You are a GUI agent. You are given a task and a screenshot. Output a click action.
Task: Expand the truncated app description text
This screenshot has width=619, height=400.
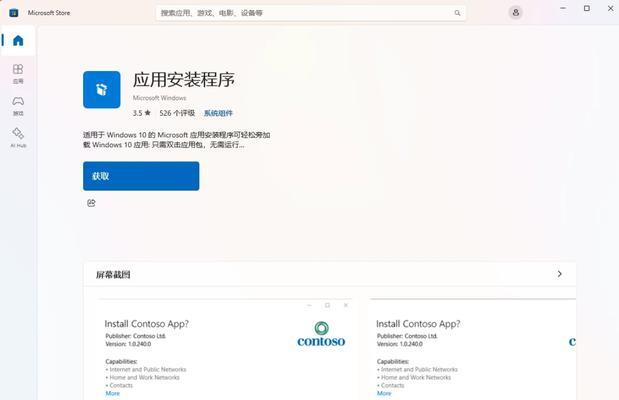(x=176, y=140)
